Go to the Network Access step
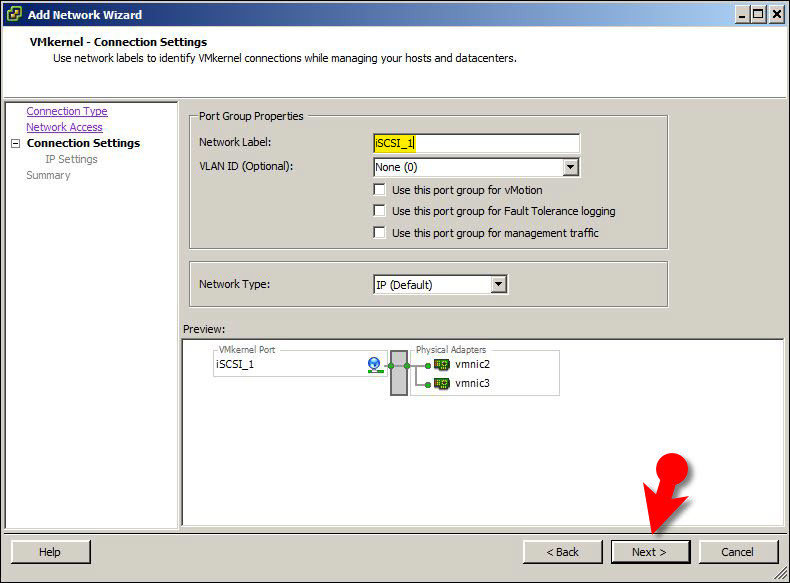Viewport: 790px width, 583px height. [x=64, y=127]
